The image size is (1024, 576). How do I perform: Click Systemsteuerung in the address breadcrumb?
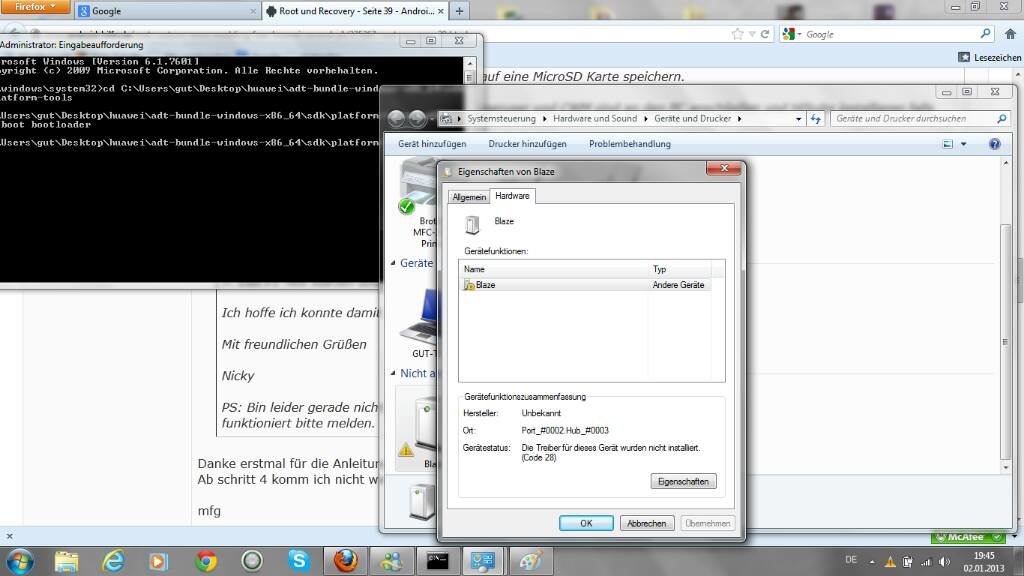[501, 119]
